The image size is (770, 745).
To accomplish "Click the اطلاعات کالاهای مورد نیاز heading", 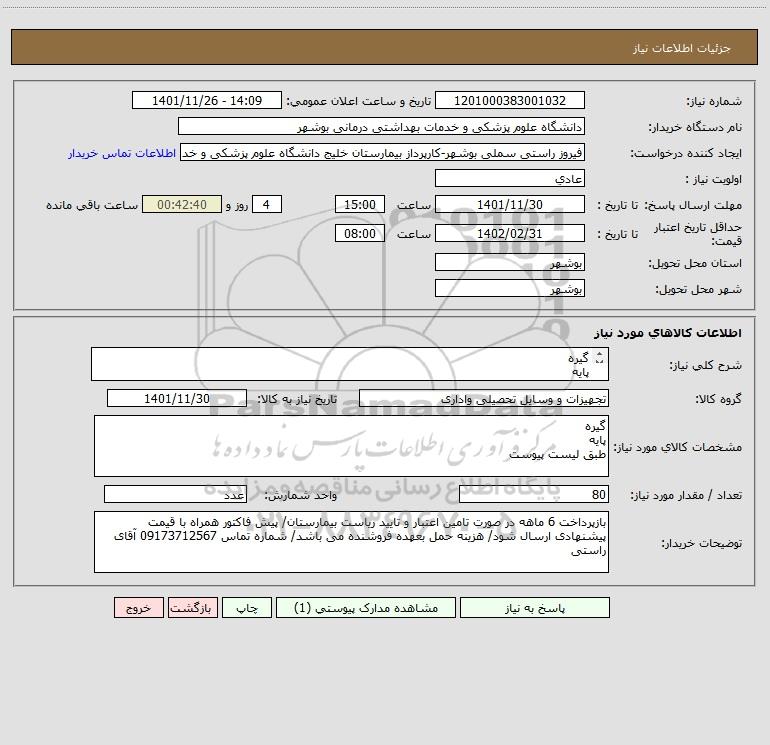I will click(x=668, y=333).
